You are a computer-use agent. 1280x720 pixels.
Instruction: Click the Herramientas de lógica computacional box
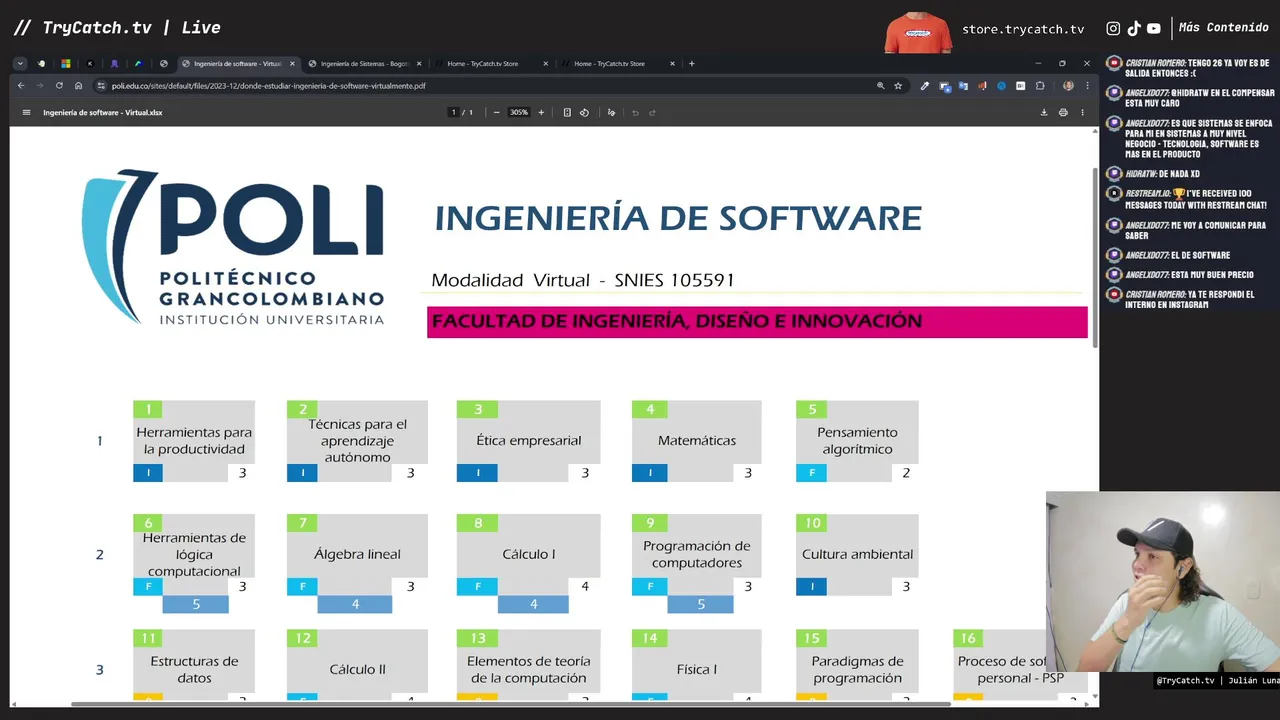[x=194, y=555]
